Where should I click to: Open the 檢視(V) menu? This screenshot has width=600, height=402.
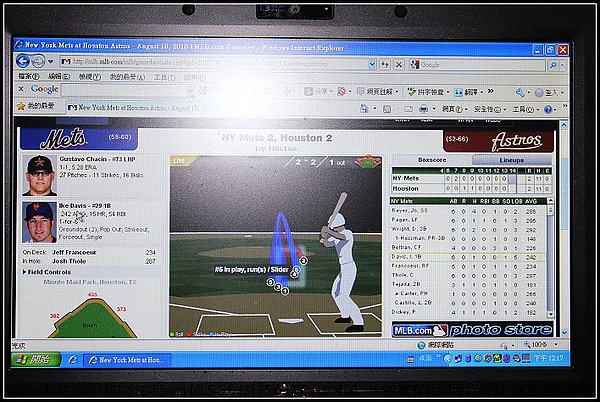[x=90, y=77]
